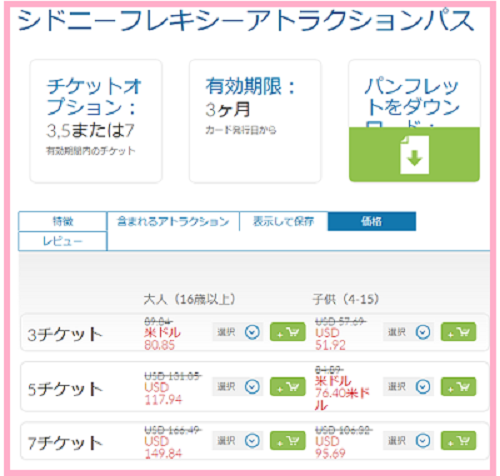Click the struck-through price USD 166.49

173,430
